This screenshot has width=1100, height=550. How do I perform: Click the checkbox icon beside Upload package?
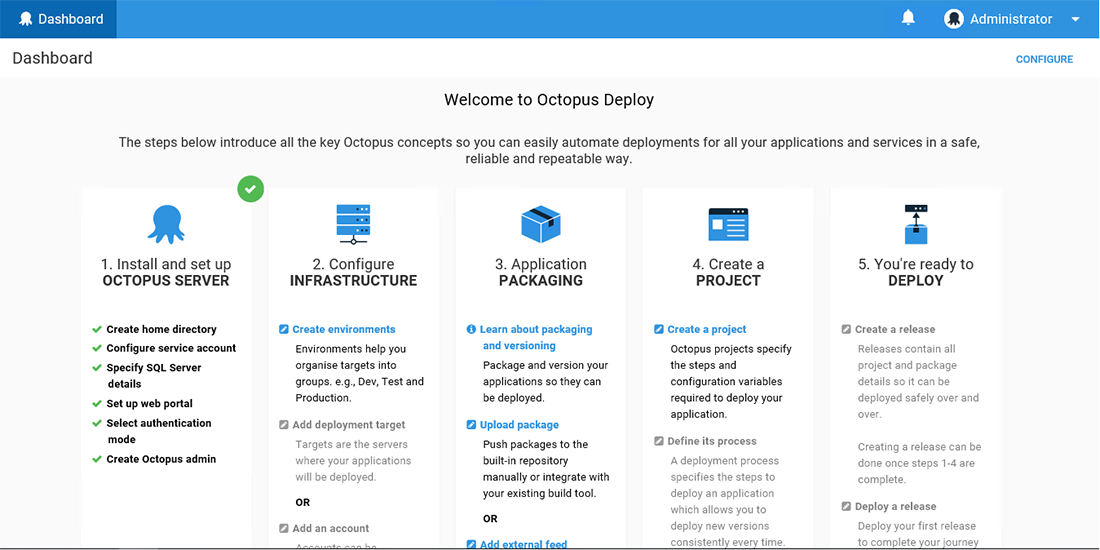point(471,425)
